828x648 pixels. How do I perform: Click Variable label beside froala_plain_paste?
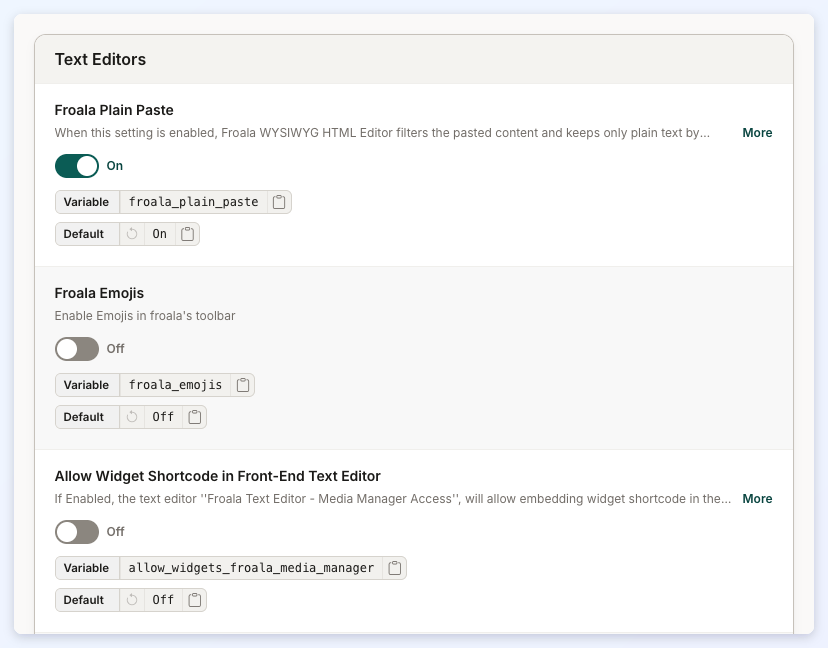[x=87, y=202]
